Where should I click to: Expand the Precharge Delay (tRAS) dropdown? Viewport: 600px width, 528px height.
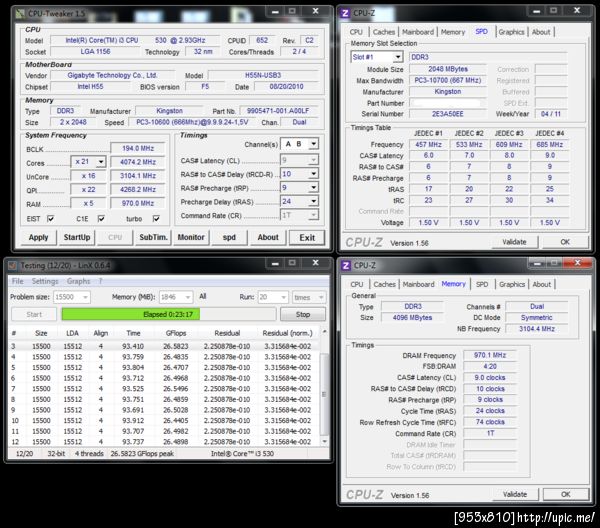point(312,201)
